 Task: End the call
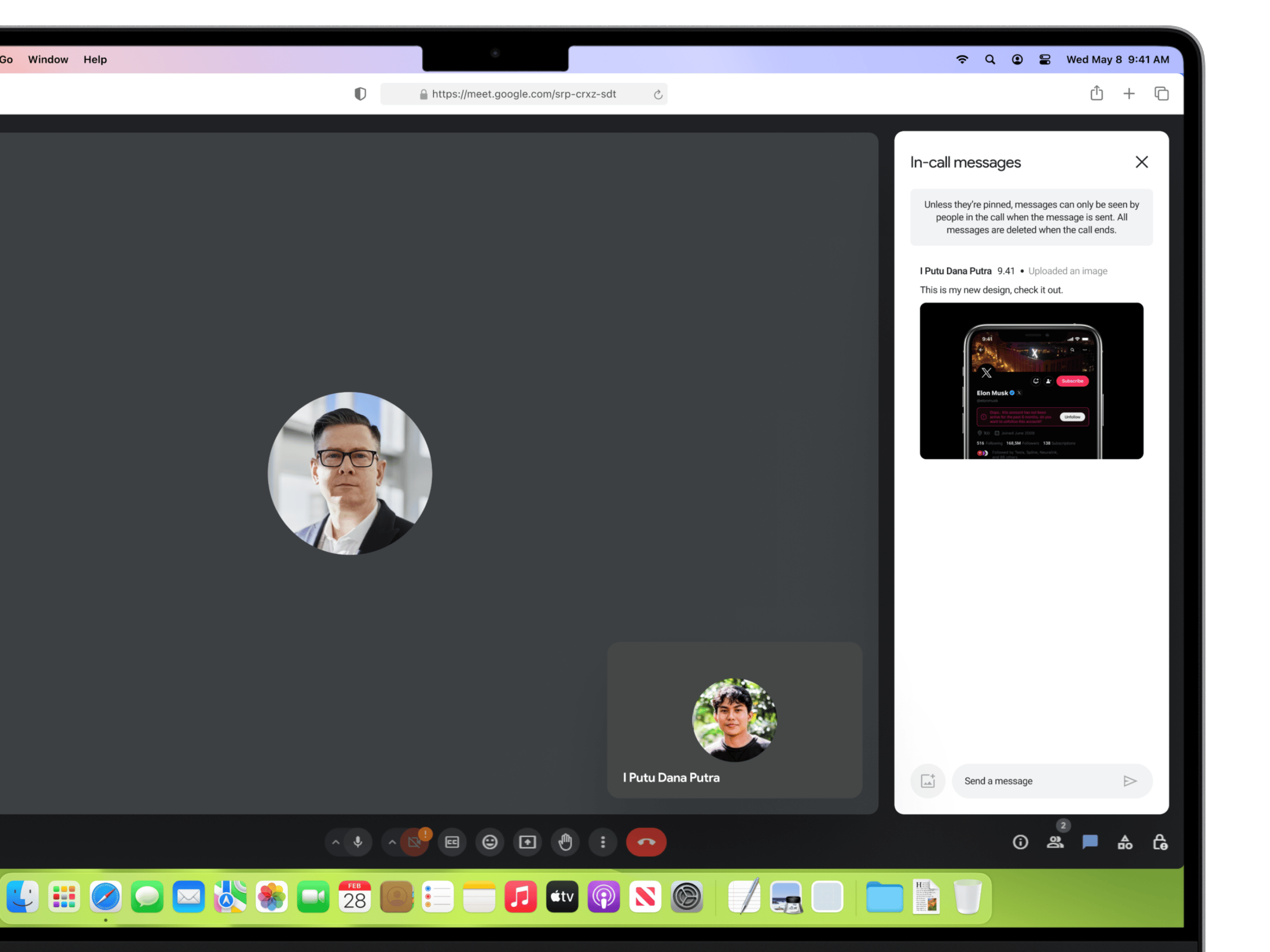645,842
